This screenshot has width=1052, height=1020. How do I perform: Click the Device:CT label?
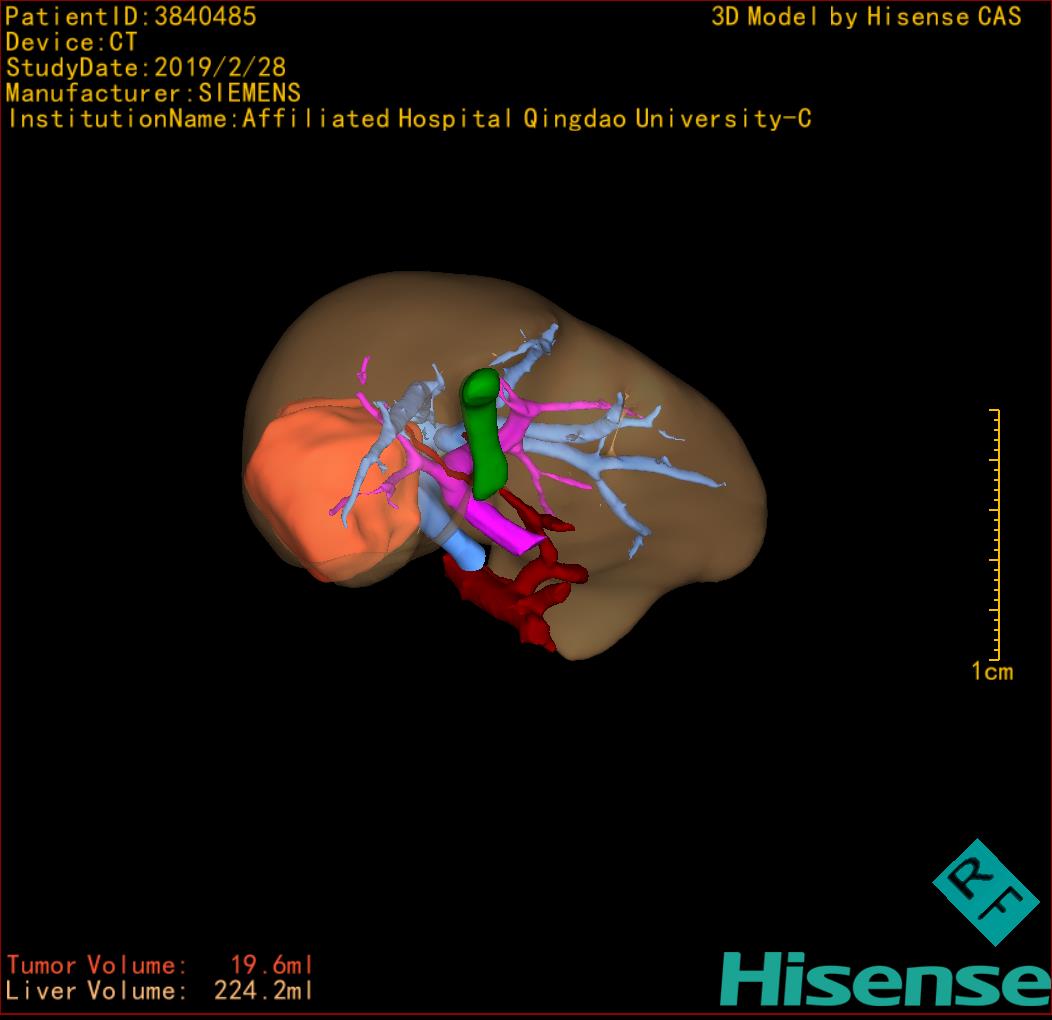tap(71, 42)
